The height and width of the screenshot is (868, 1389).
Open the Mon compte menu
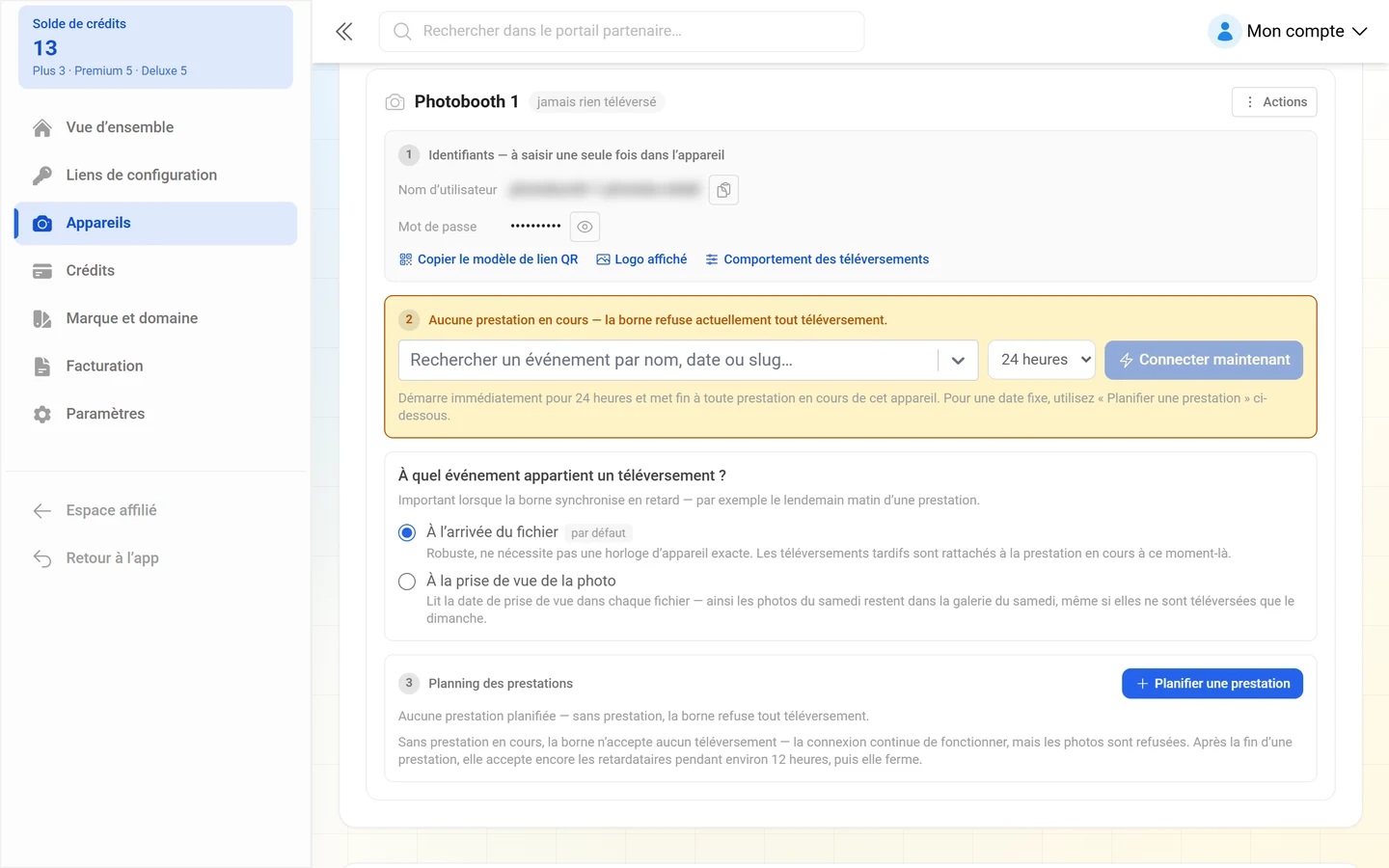tap(1289, 31)
